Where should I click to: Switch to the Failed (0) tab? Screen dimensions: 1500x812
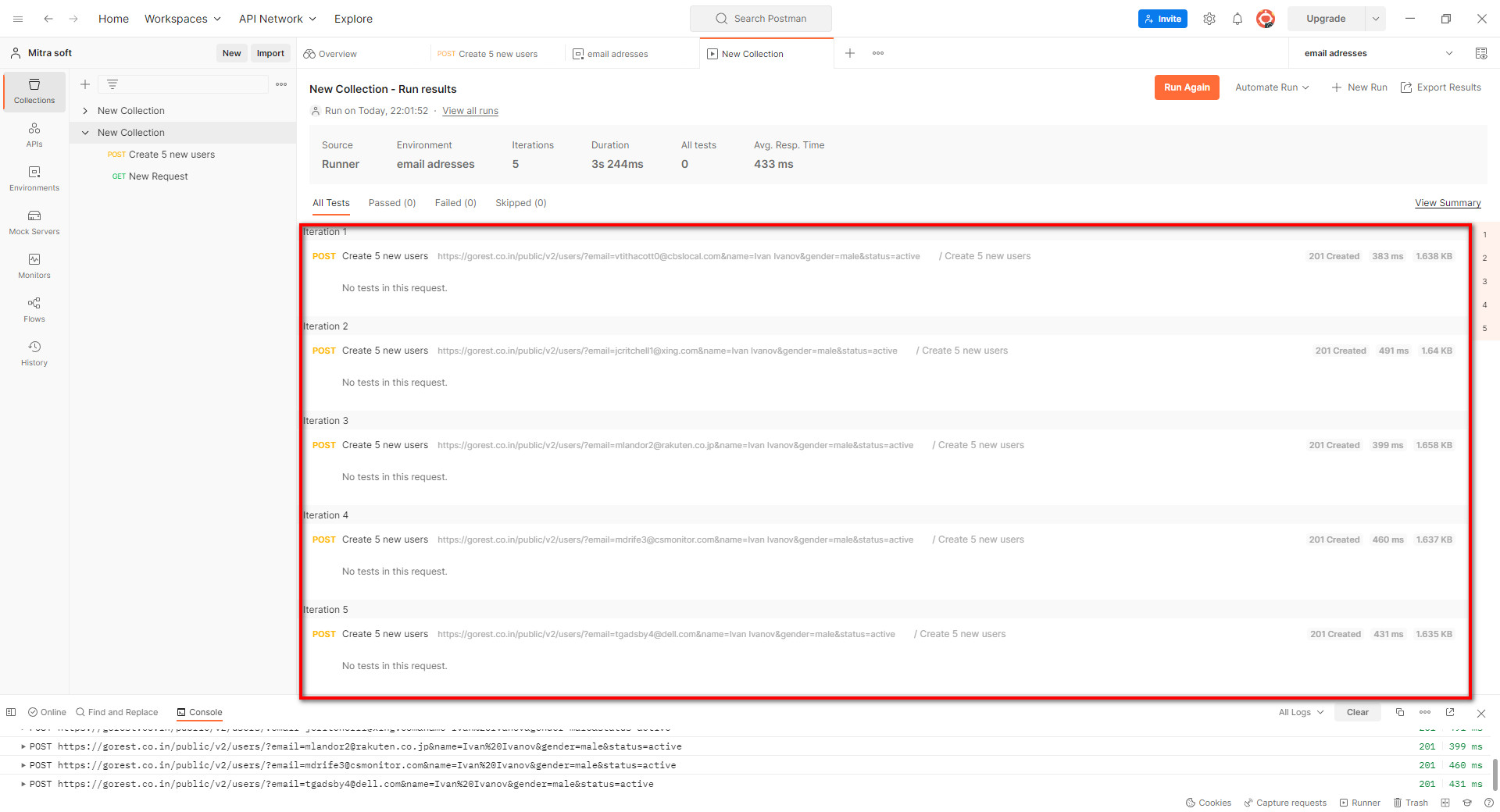pos(455,203)
